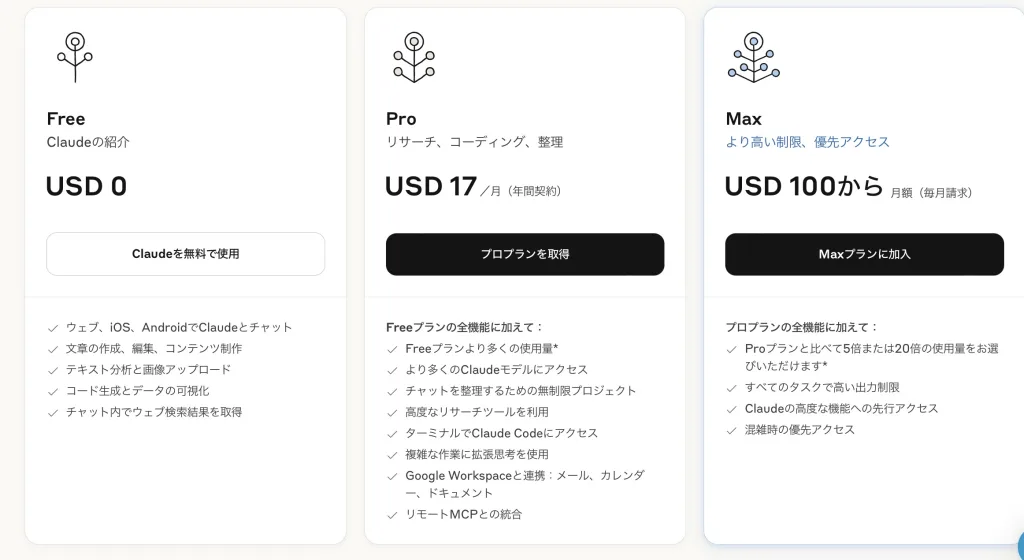
Task: Click the USD 17 price text
Action: pos(430,186)
